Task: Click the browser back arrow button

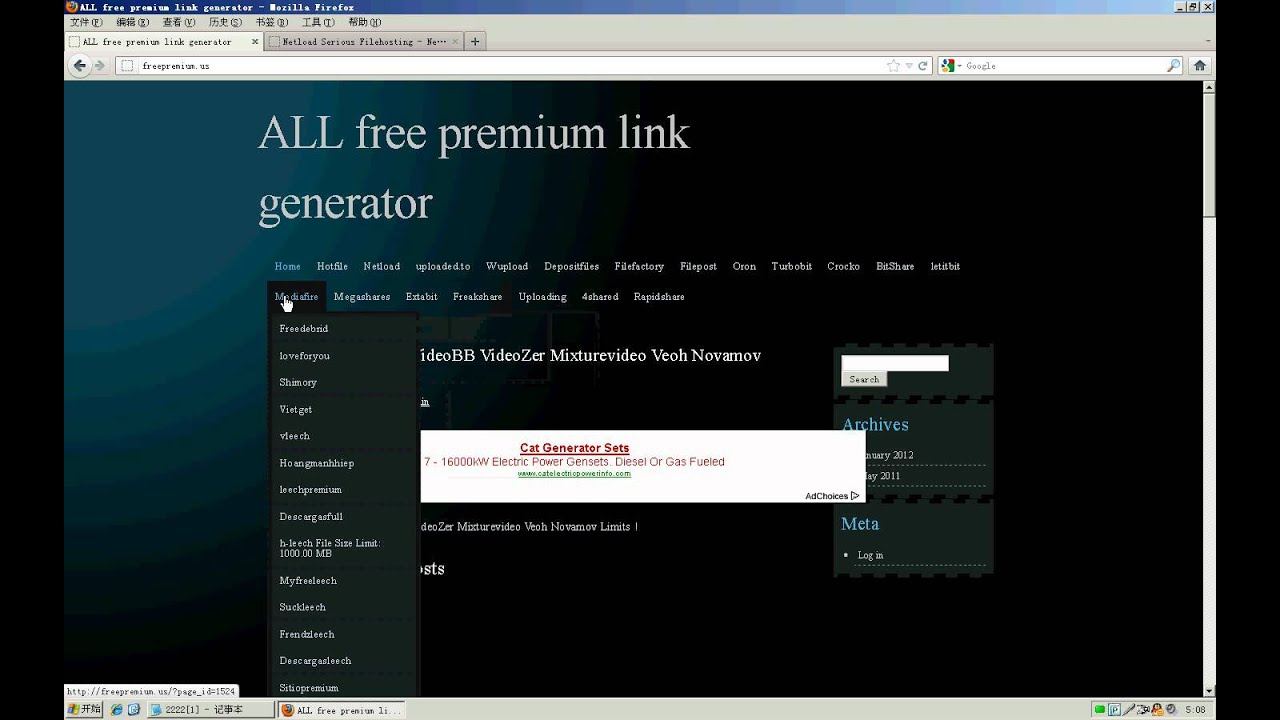Action: click(80, 65)
